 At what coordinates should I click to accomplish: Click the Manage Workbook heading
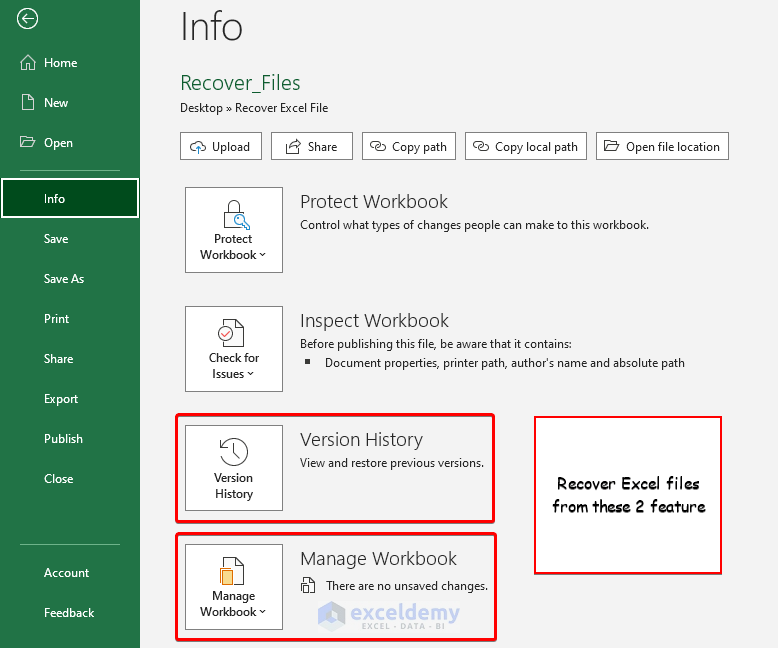pyautogui.click(x=378, y=559)
